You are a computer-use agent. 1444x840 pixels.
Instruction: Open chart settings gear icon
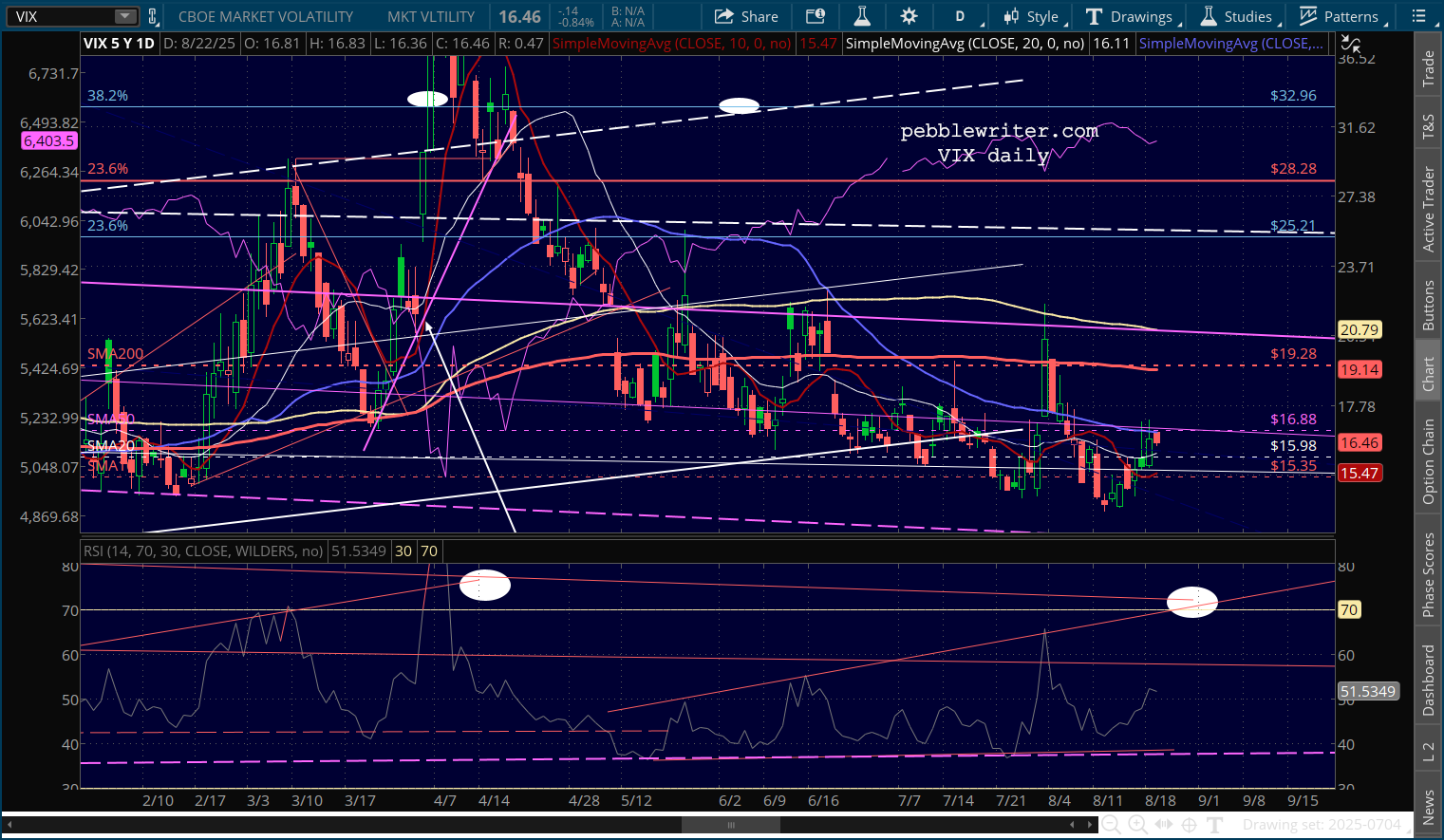(x=909, y=16)
